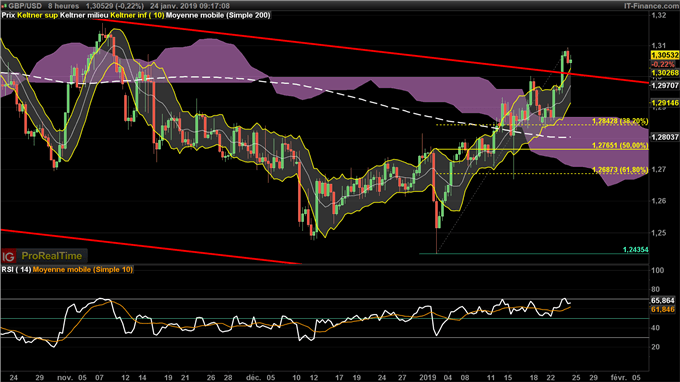
Task: Select the 'Keltner milieu' legend label
Action: pyautogui.click(x=84, y=15)
